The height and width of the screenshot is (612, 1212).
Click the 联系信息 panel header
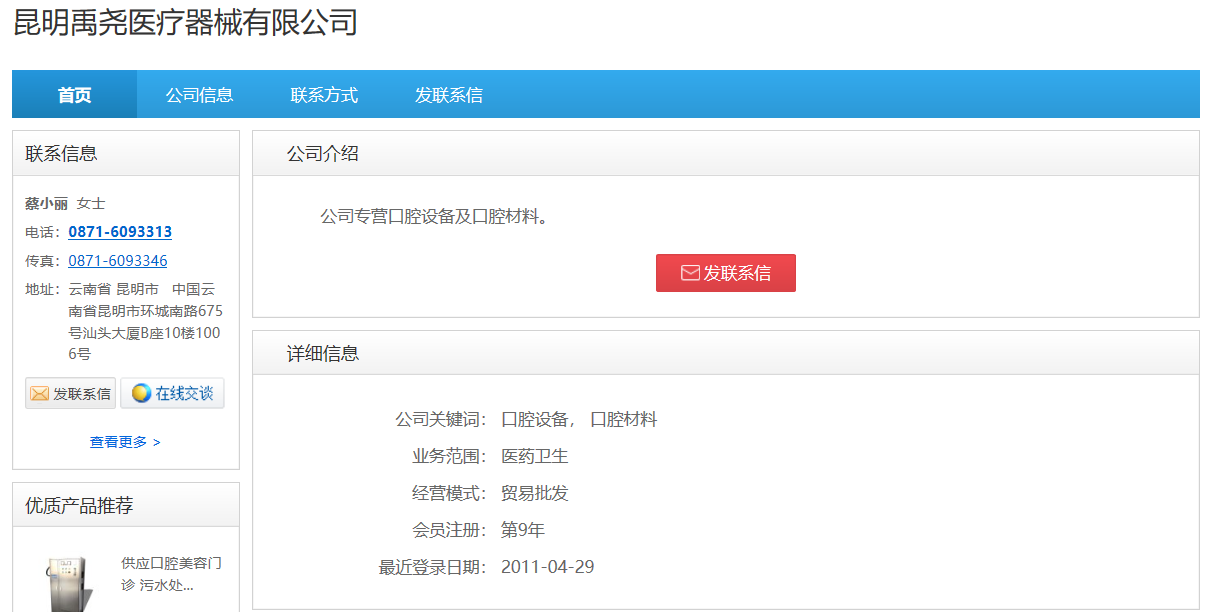point(126,153)
